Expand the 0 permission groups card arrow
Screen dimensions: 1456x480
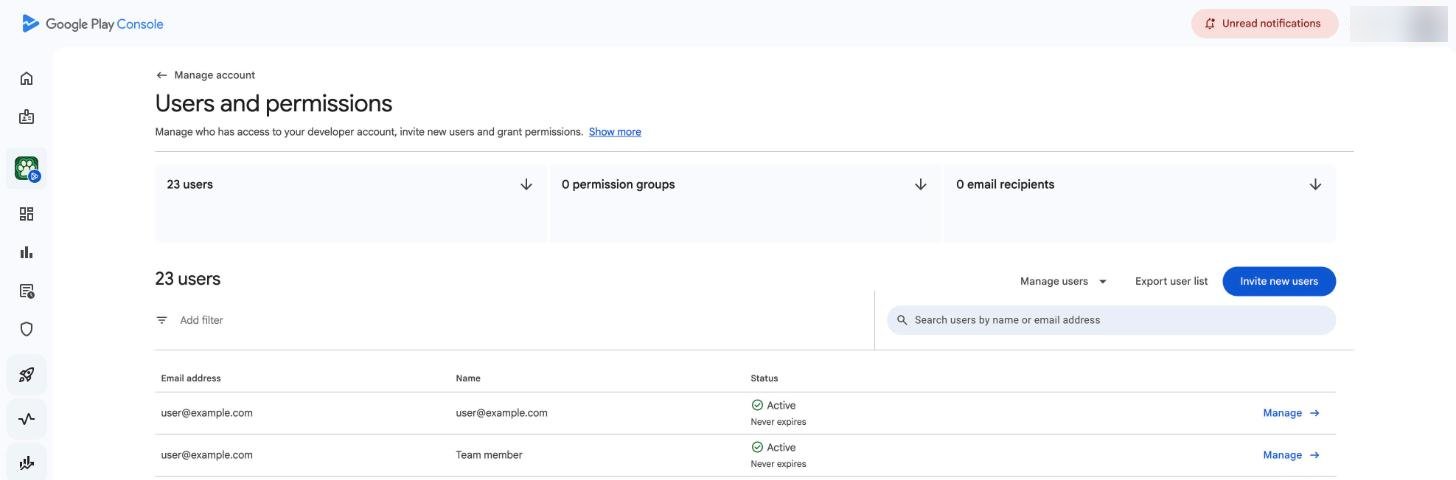(921, 184)
